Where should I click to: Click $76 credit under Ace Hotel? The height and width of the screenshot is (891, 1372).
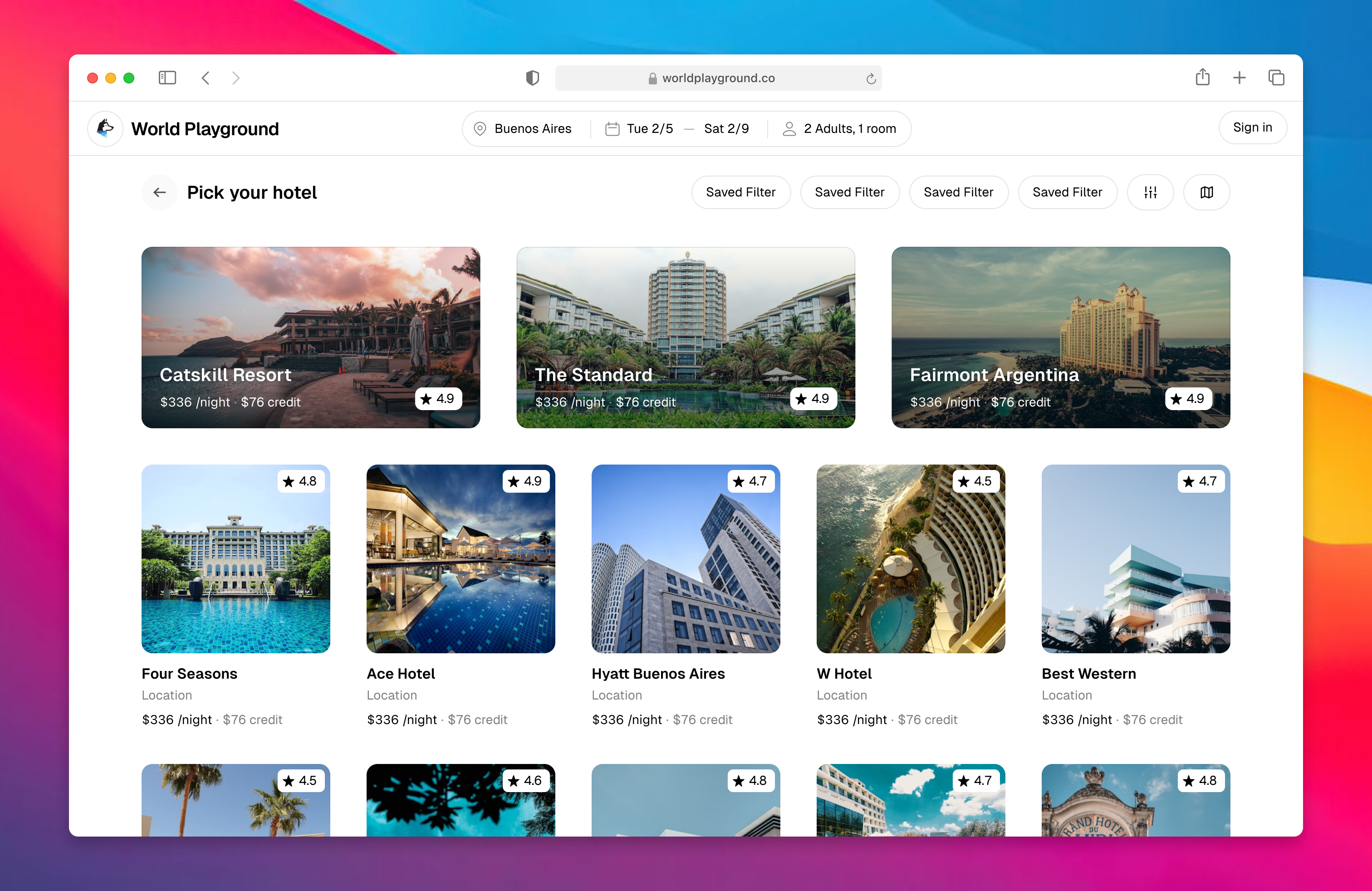tap(477, 719)
